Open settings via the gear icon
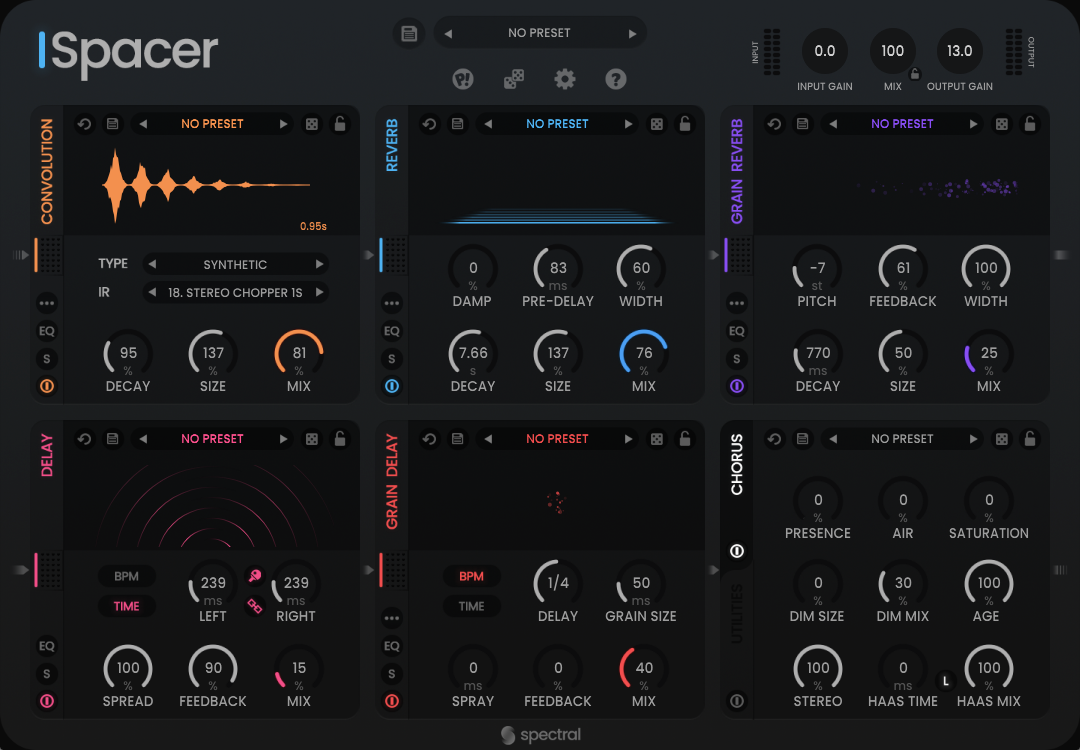1080x750 pixels. coord(565,79)
